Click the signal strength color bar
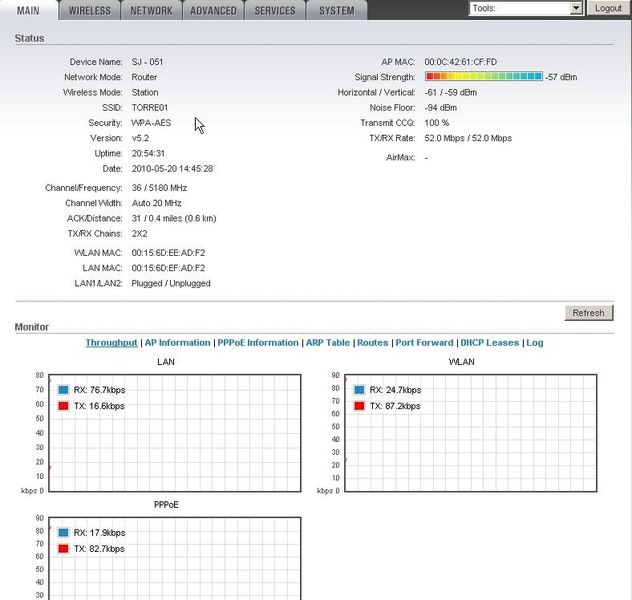This screenshot has height=600, width=632. pyautogui.click(x=484, y=76)
